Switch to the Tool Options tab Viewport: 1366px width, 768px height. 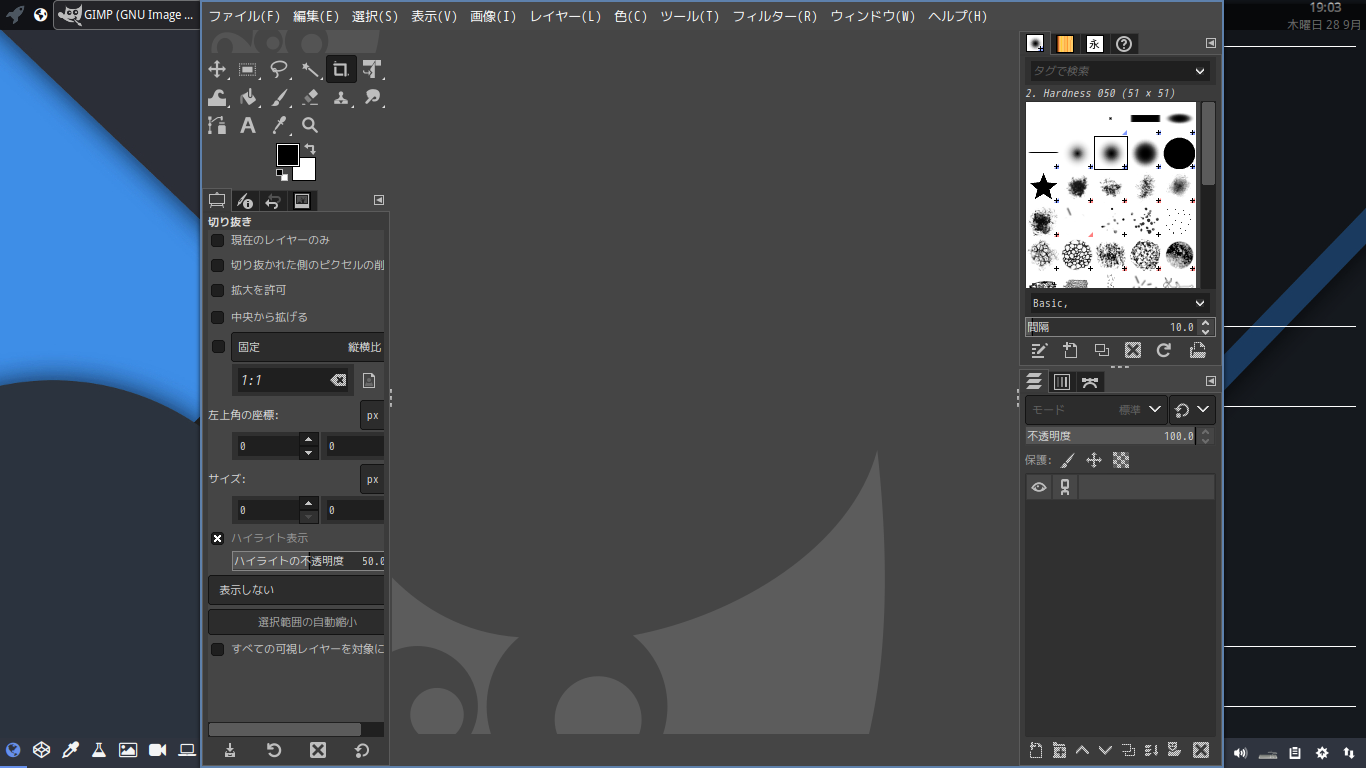coord(217,201)
